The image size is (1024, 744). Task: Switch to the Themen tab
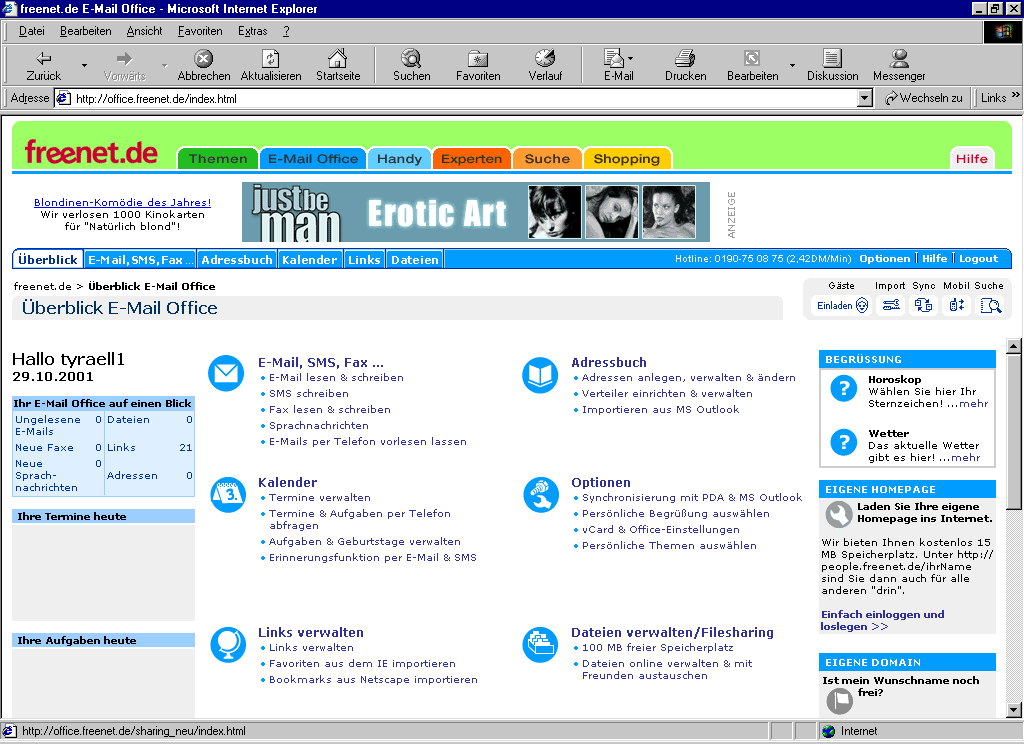click(x=218, y=159)
